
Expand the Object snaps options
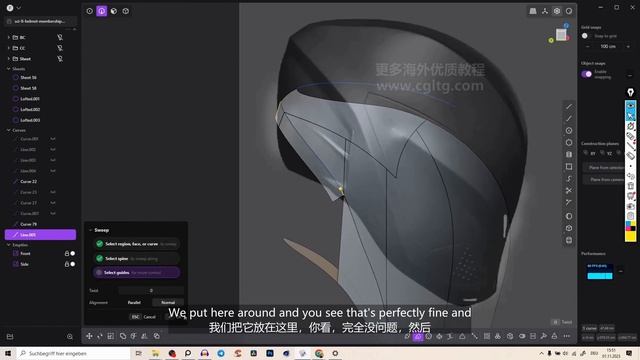point(630,76)
